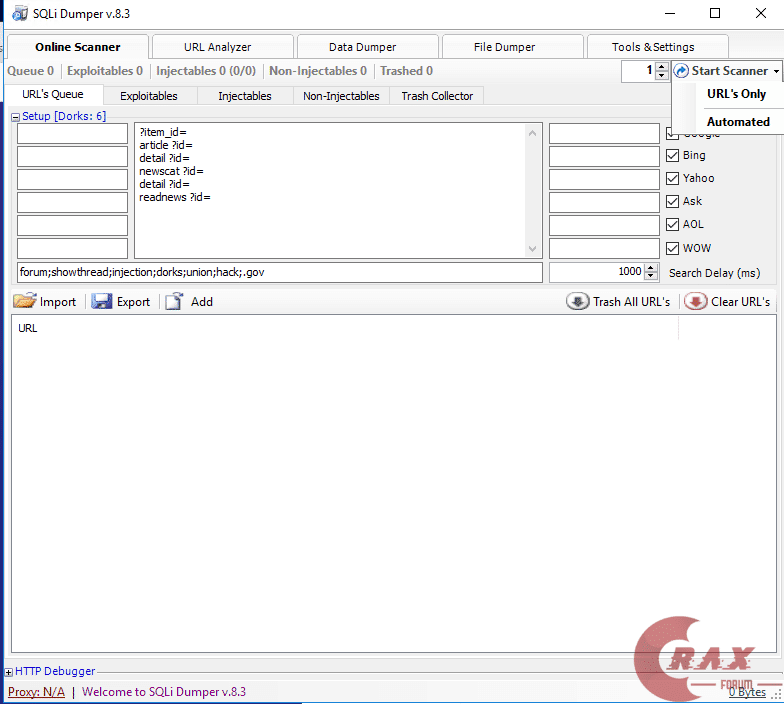Click the Add document icon
784x704 pixels.
click(174, 301)
